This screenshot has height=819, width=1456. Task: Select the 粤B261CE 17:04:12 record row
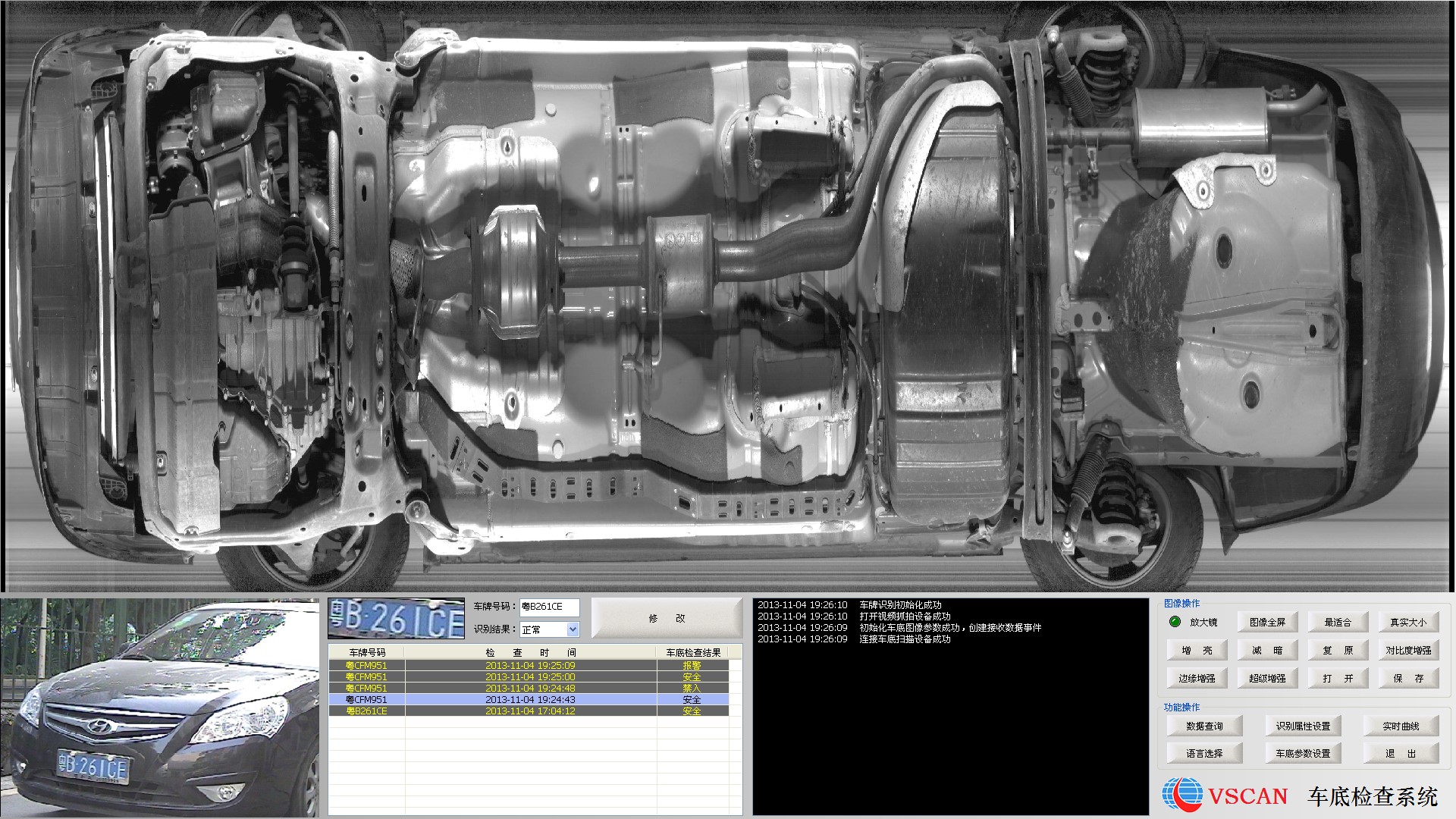(529, 711)
